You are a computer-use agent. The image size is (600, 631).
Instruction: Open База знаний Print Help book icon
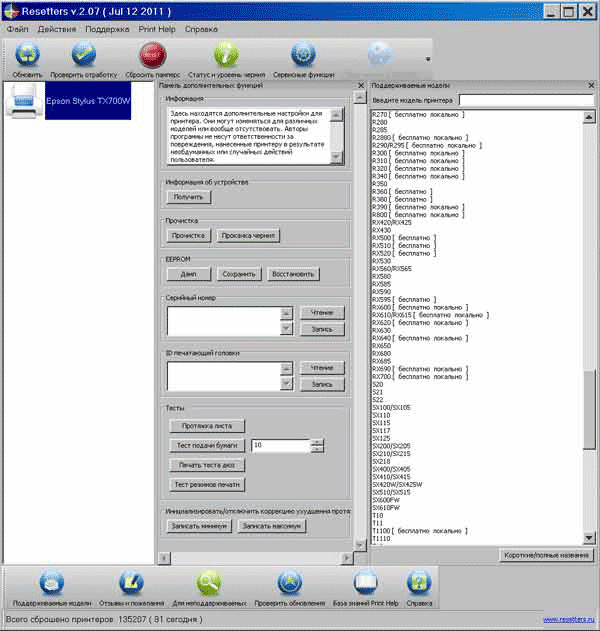tap(365, 583)
